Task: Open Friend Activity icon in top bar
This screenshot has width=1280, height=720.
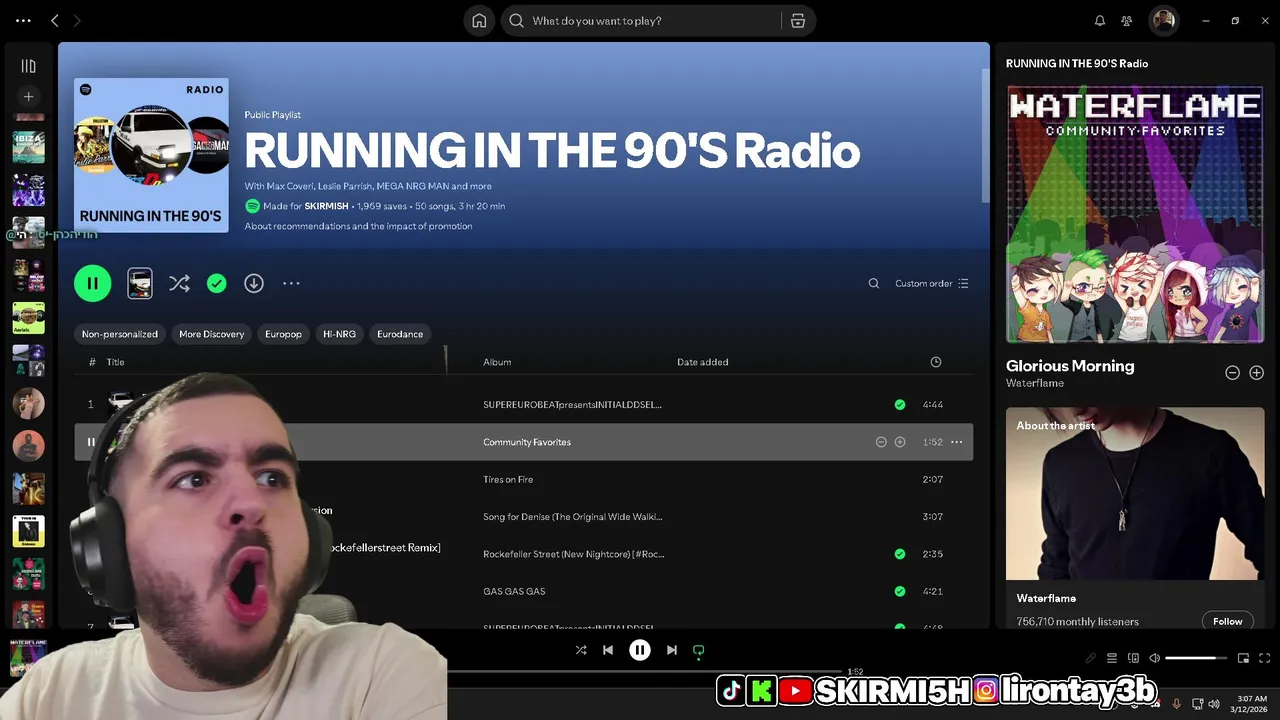Action: click(1127, 21)
